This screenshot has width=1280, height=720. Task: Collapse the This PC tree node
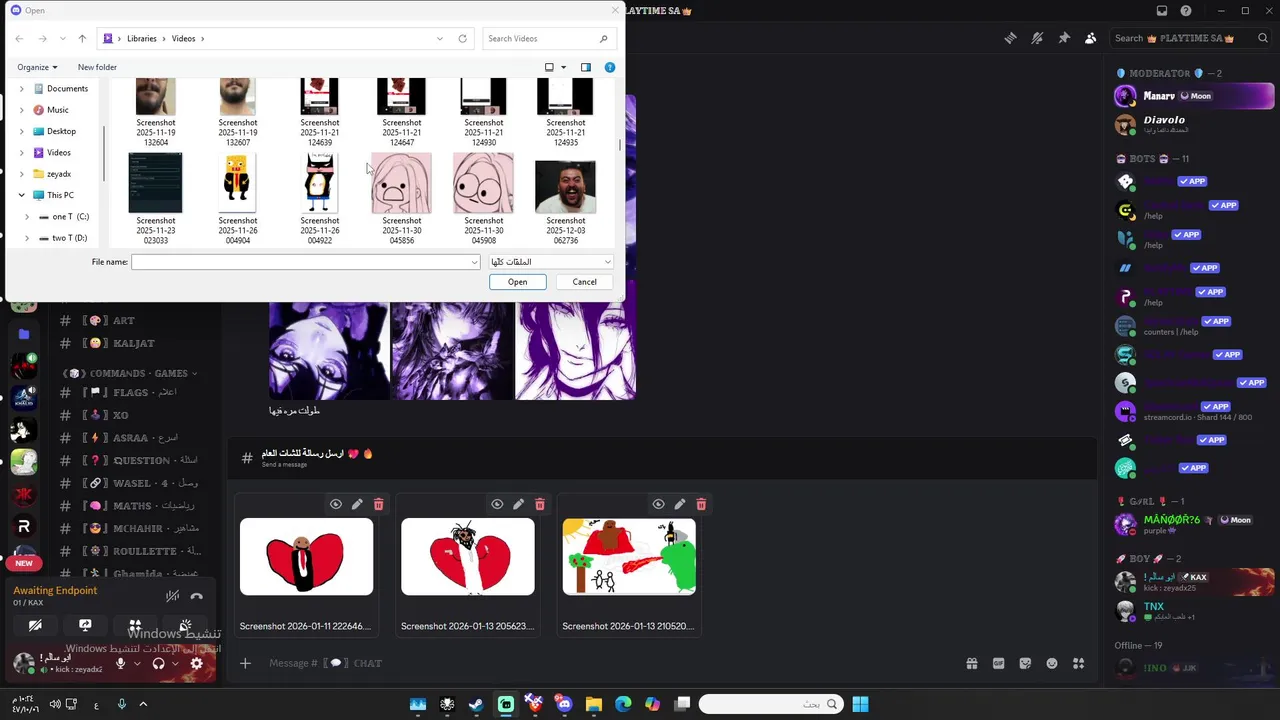click(22, 195)
